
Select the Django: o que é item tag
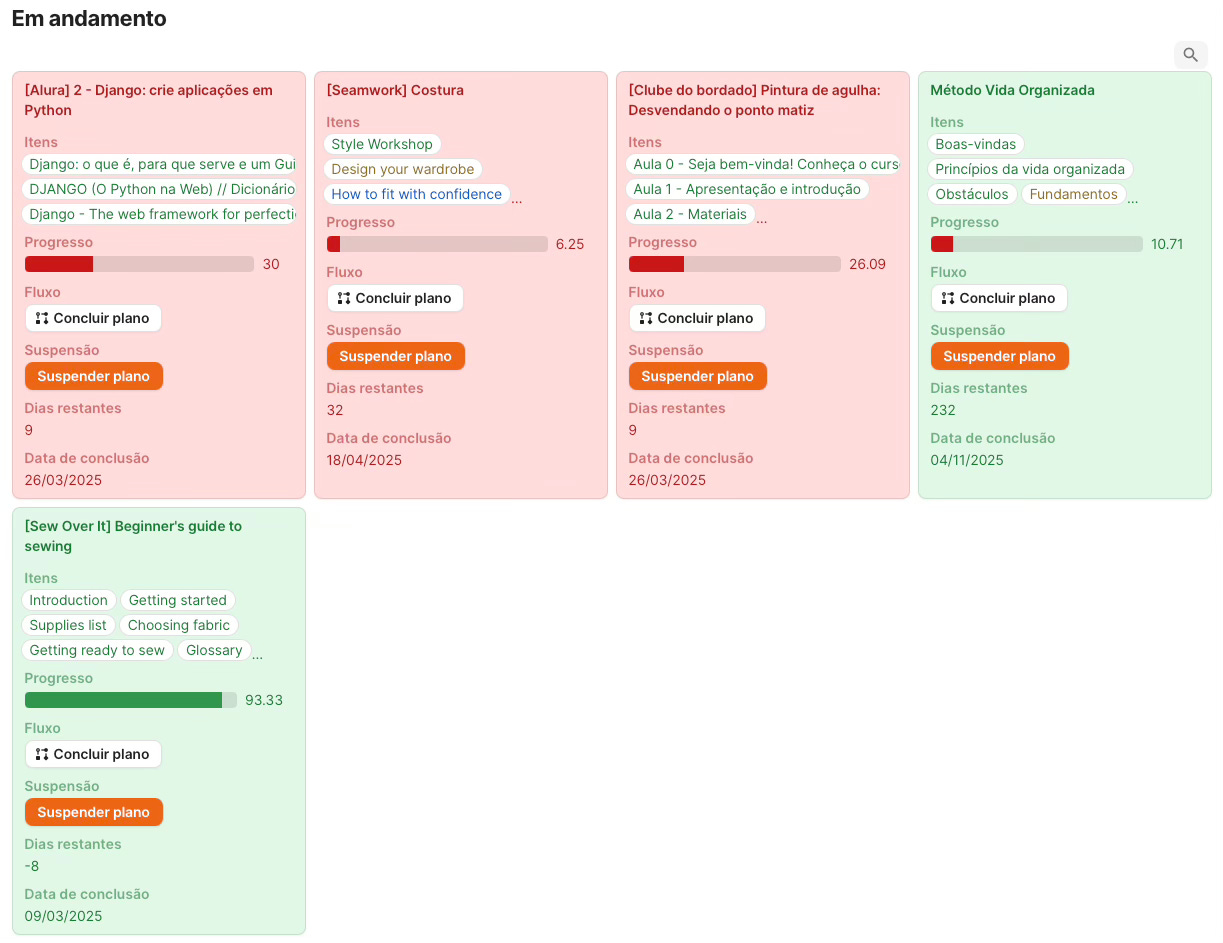(x=159, y=164)
